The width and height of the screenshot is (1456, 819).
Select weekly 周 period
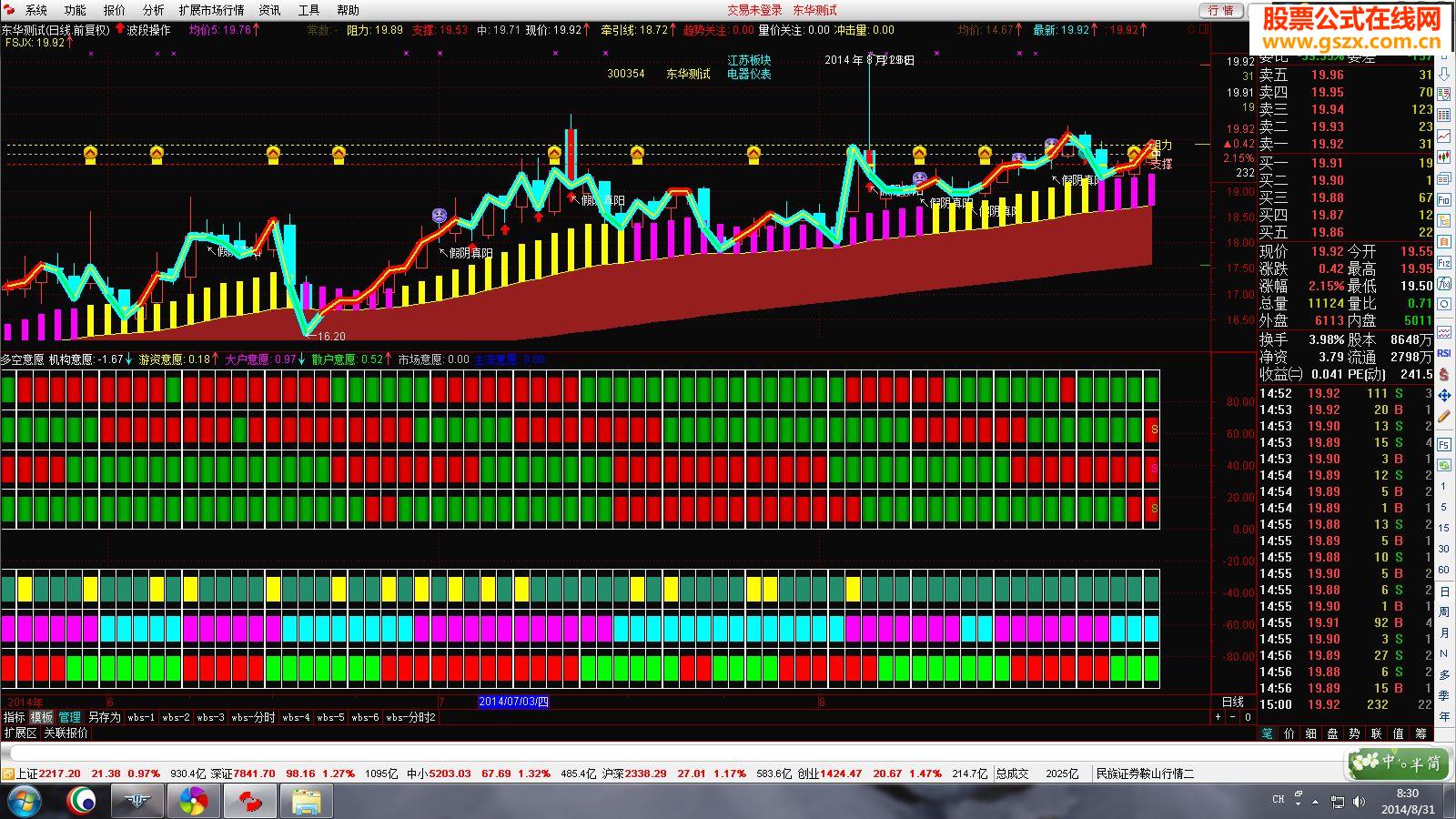(1443, 612)
